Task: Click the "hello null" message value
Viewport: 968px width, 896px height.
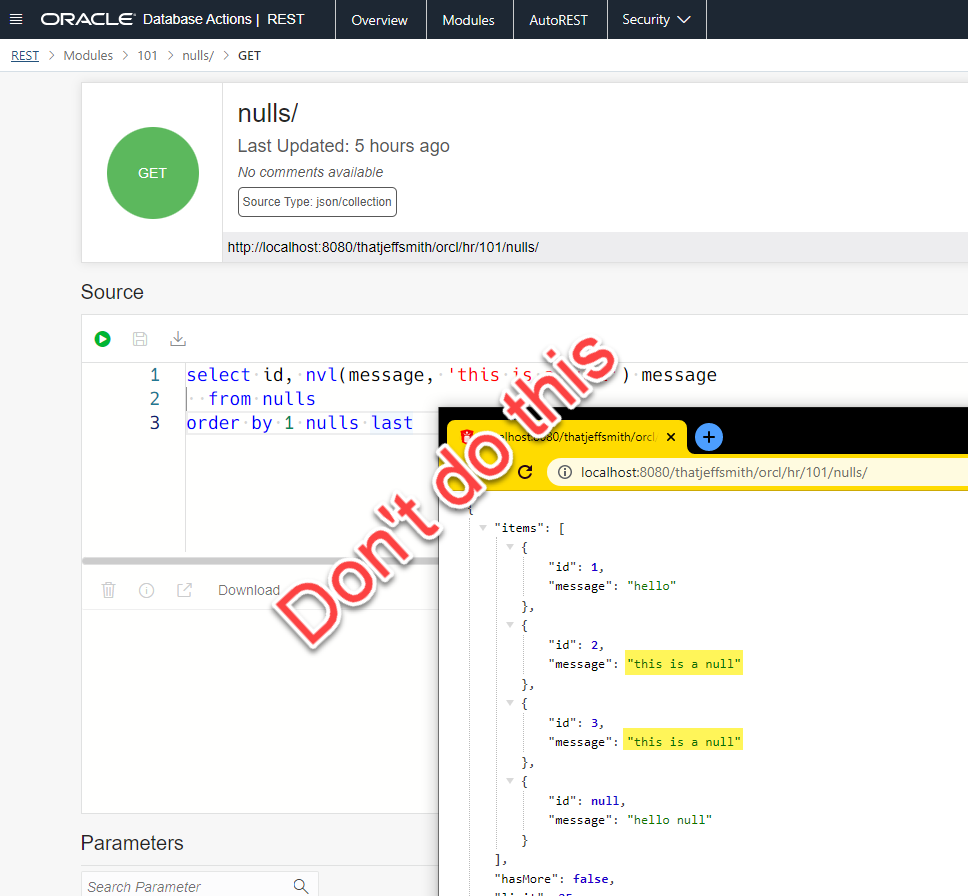Action: [669, 820]
